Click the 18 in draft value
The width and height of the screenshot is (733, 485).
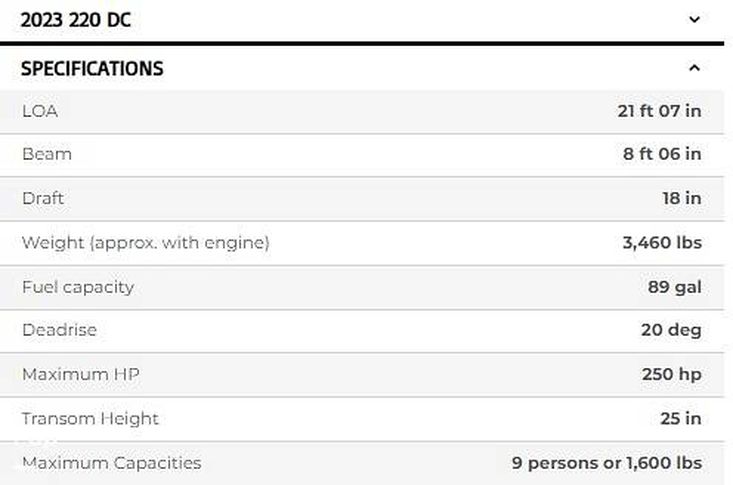click(681, 199)
